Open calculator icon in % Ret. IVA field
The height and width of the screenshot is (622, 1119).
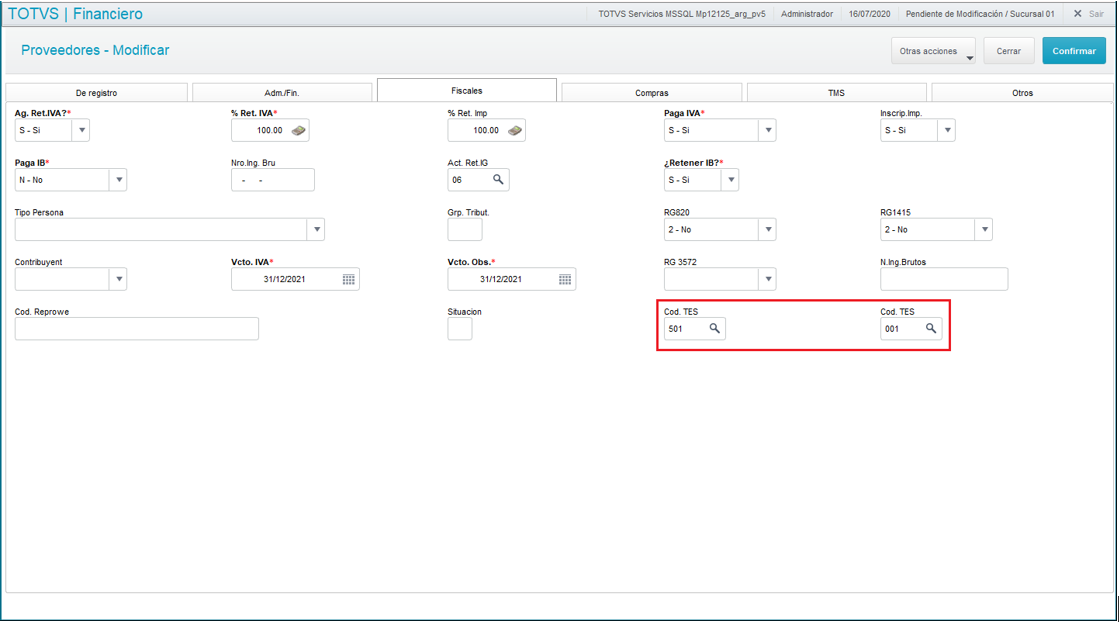[x=298, y=131]
